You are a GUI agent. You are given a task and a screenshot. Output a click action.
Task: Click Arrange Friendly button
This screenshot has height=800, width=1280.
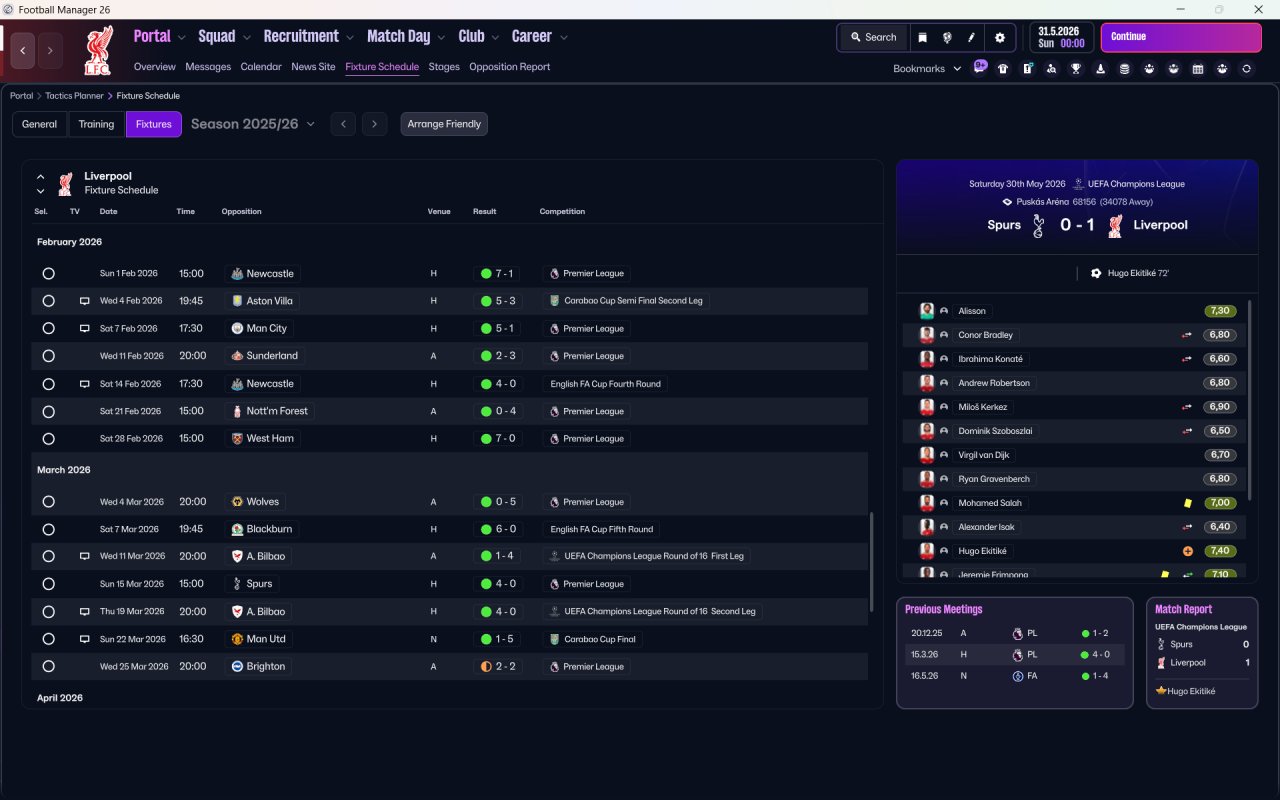tap(444, 124)
